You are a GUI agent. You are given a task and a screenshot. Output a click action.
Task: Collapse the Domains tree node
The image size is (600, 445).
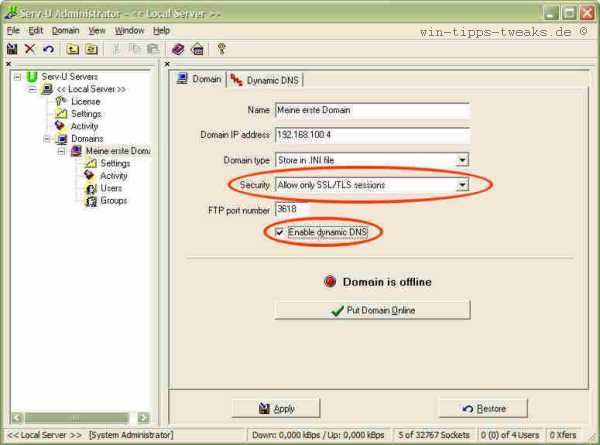(47, 139)
